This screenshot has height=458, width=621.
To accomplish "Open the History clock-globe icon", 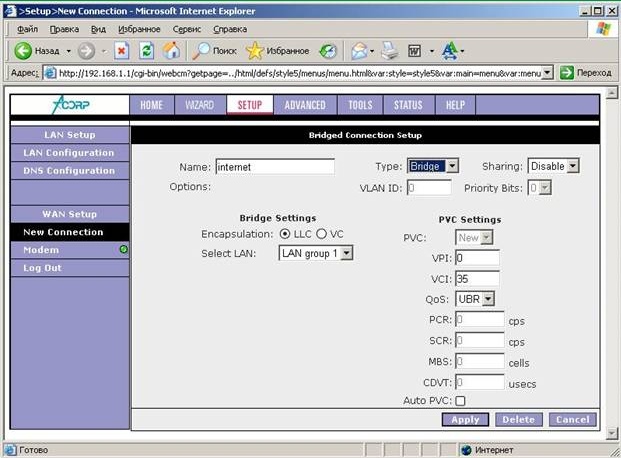I will 328,51.
